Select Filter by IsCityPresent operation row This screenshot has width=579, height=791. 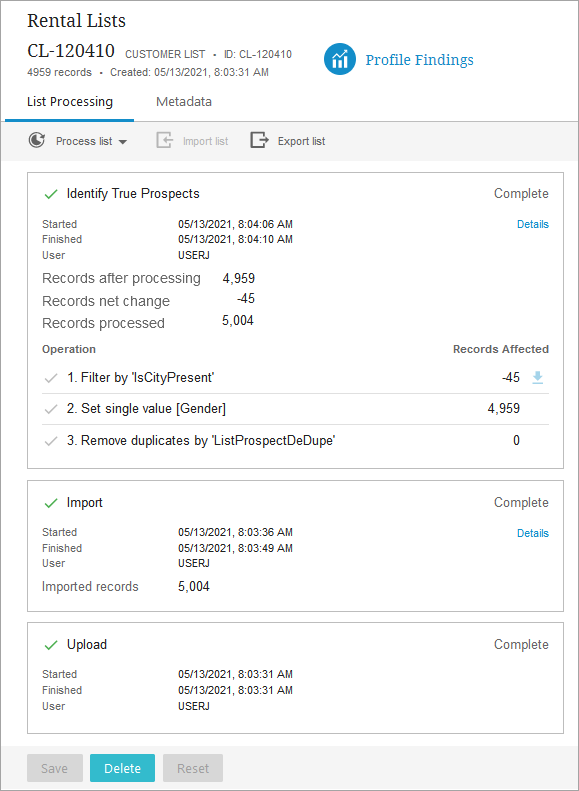click(x=296, y=378)
